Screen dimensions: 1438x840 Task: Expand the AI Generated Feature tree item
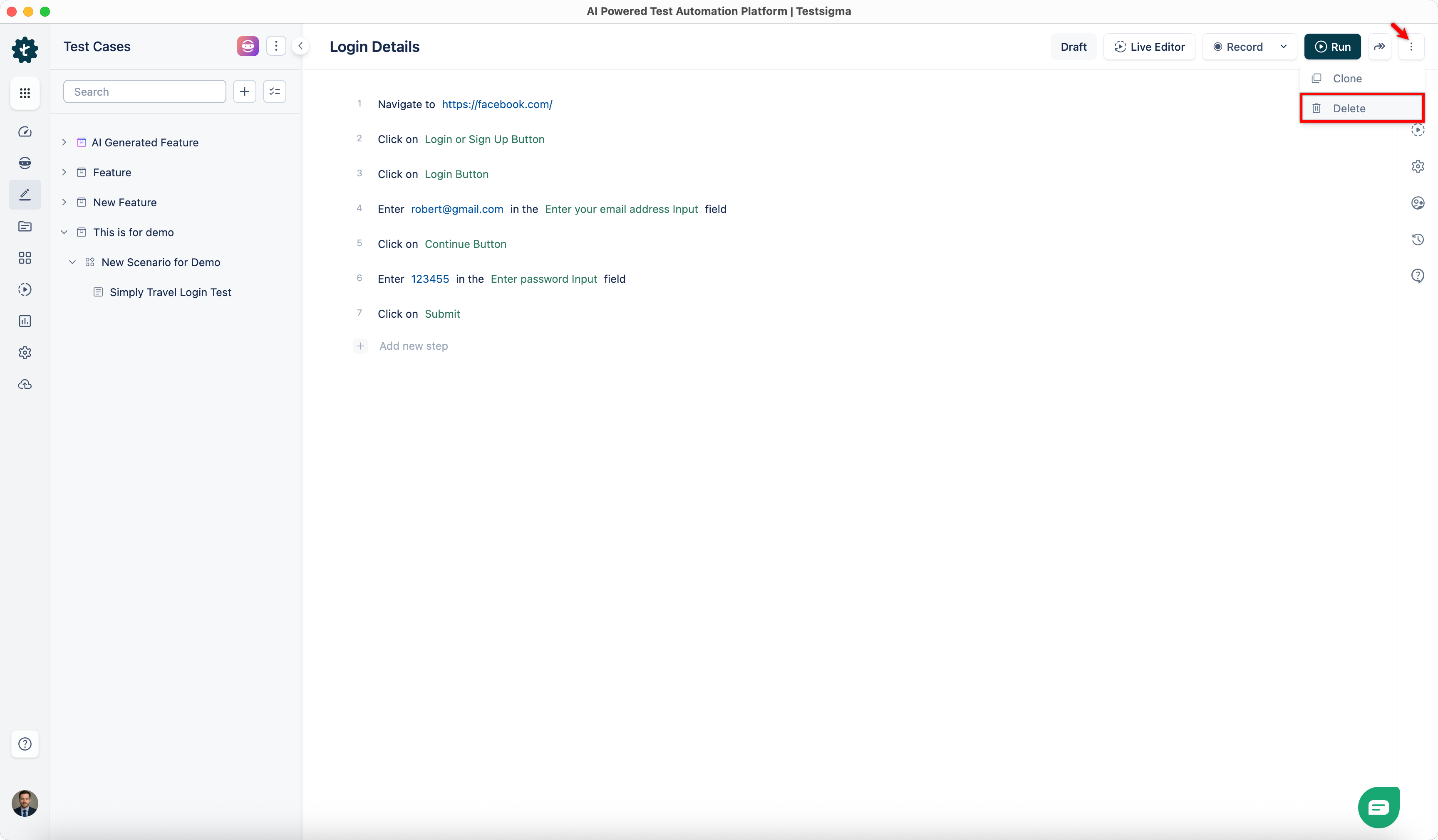[x=64, y=142]
